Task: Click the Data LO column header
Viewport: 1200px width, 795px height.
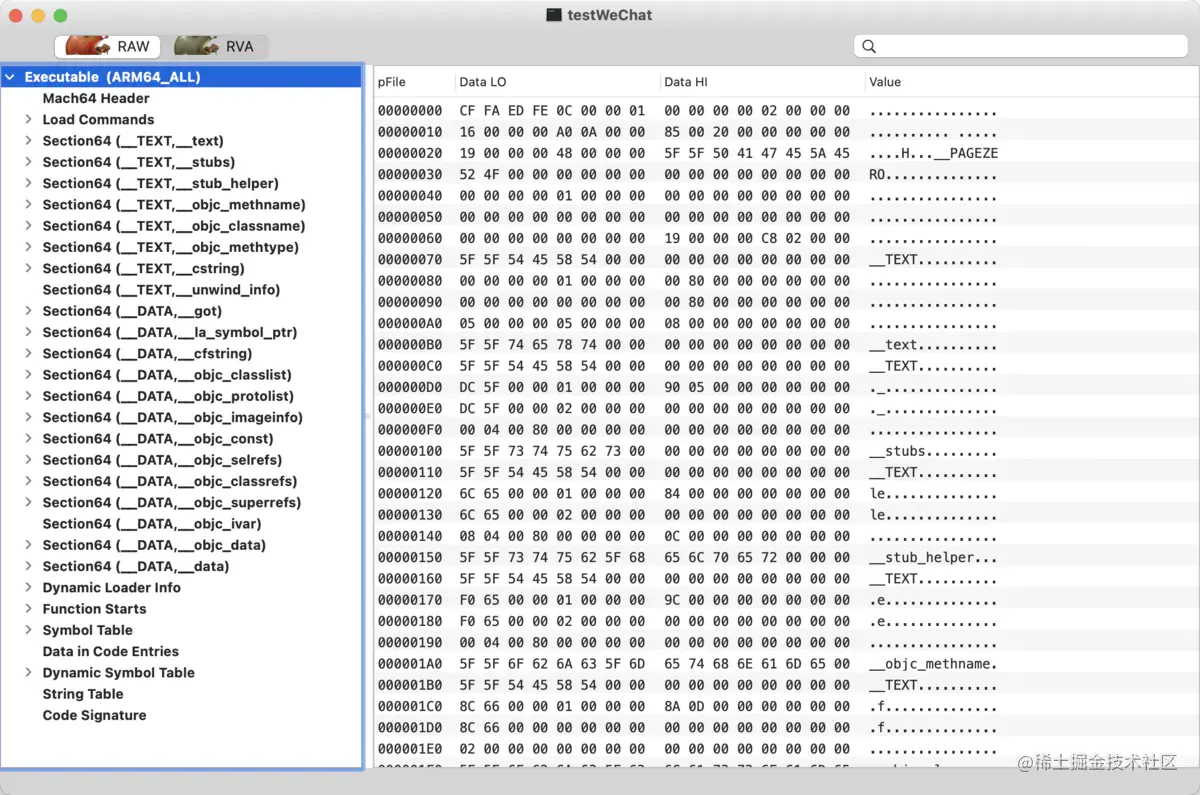Action: pyautogui.click(x=556, y=82)
